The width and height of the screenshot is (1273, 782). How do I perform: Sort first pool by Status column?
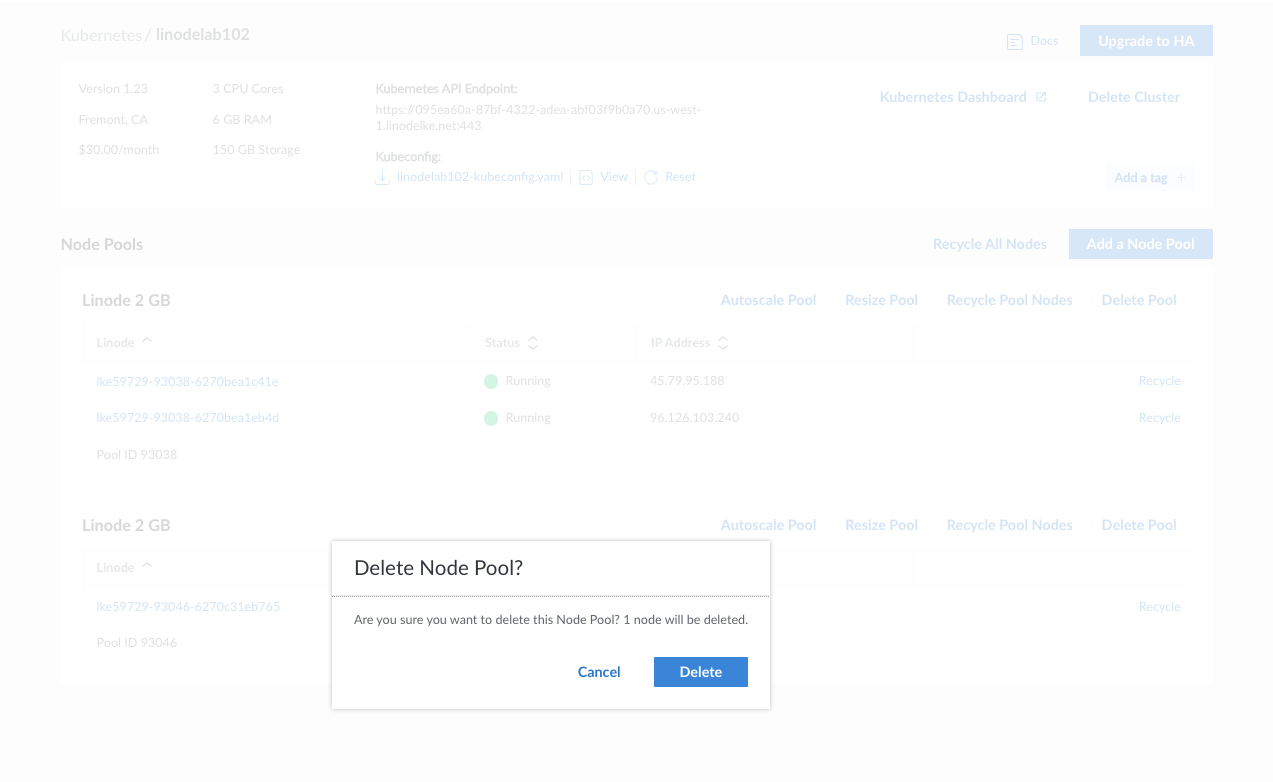[533, 343]
